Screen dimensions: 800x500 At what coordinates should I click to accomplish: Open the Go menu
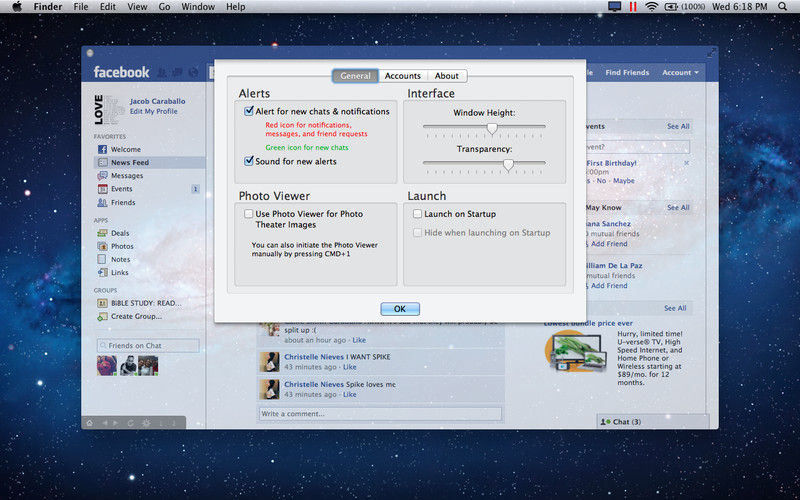164,7
